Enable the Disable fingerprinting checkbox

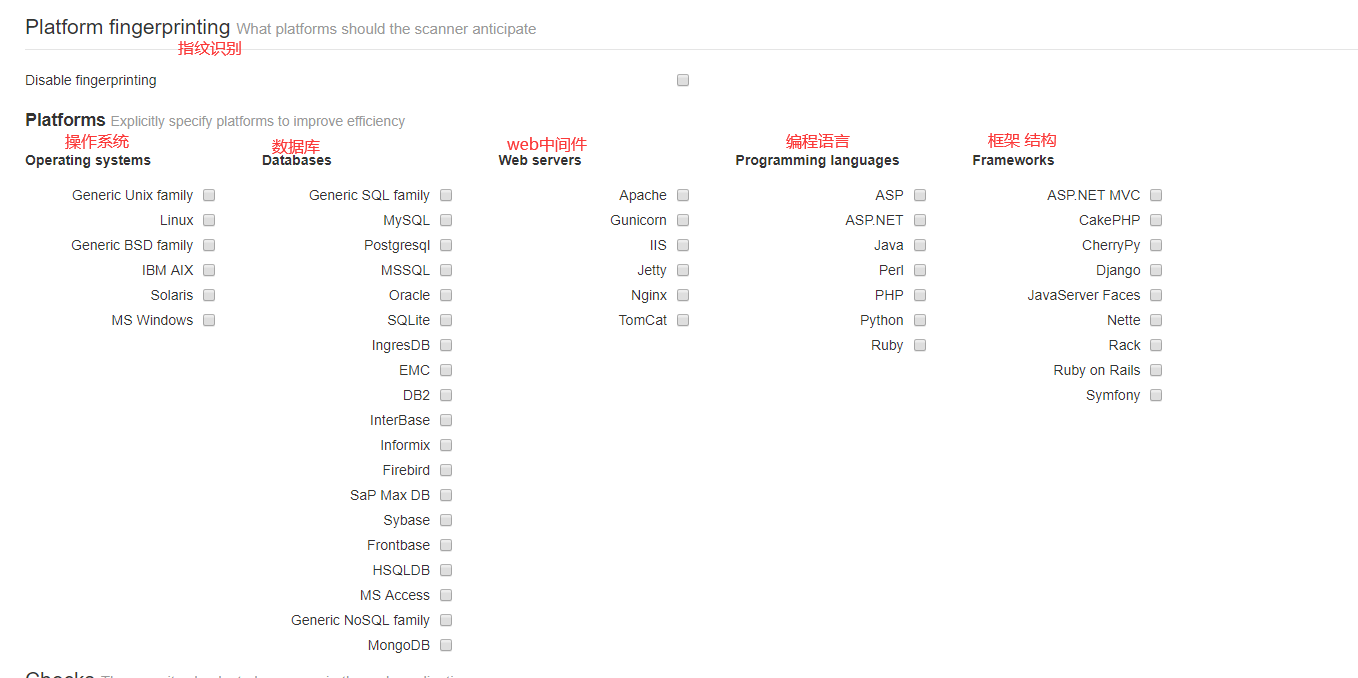[x=683, y=80]
